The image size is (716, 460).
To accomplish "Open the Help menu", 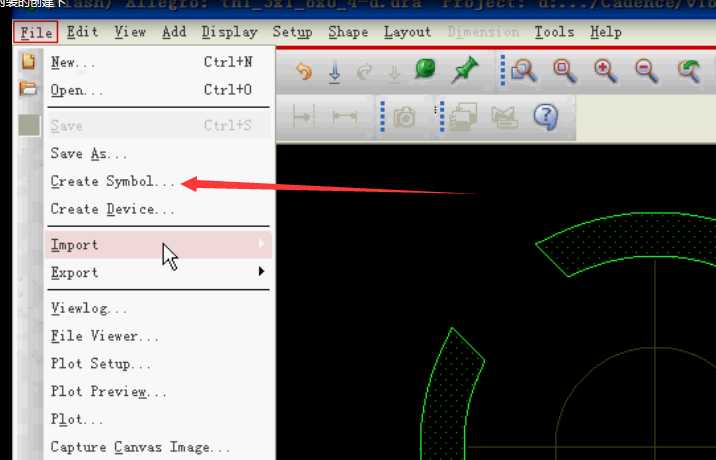I will pyautogui.click(x=605, y=32).
